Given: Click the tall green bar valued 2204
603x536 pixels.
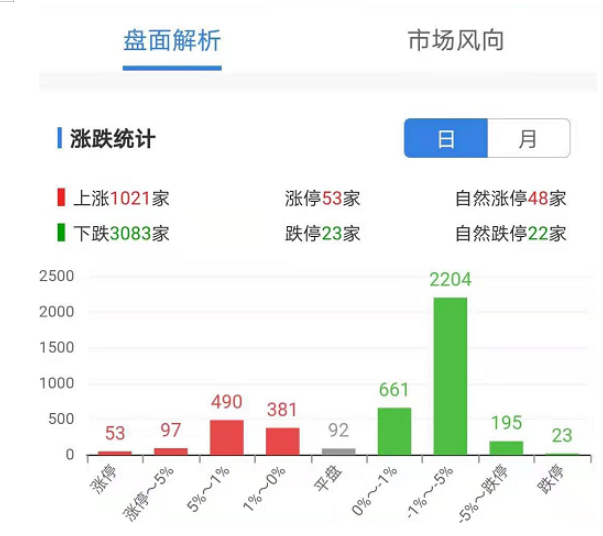Looking at the screenshot, I should (450, 376).
